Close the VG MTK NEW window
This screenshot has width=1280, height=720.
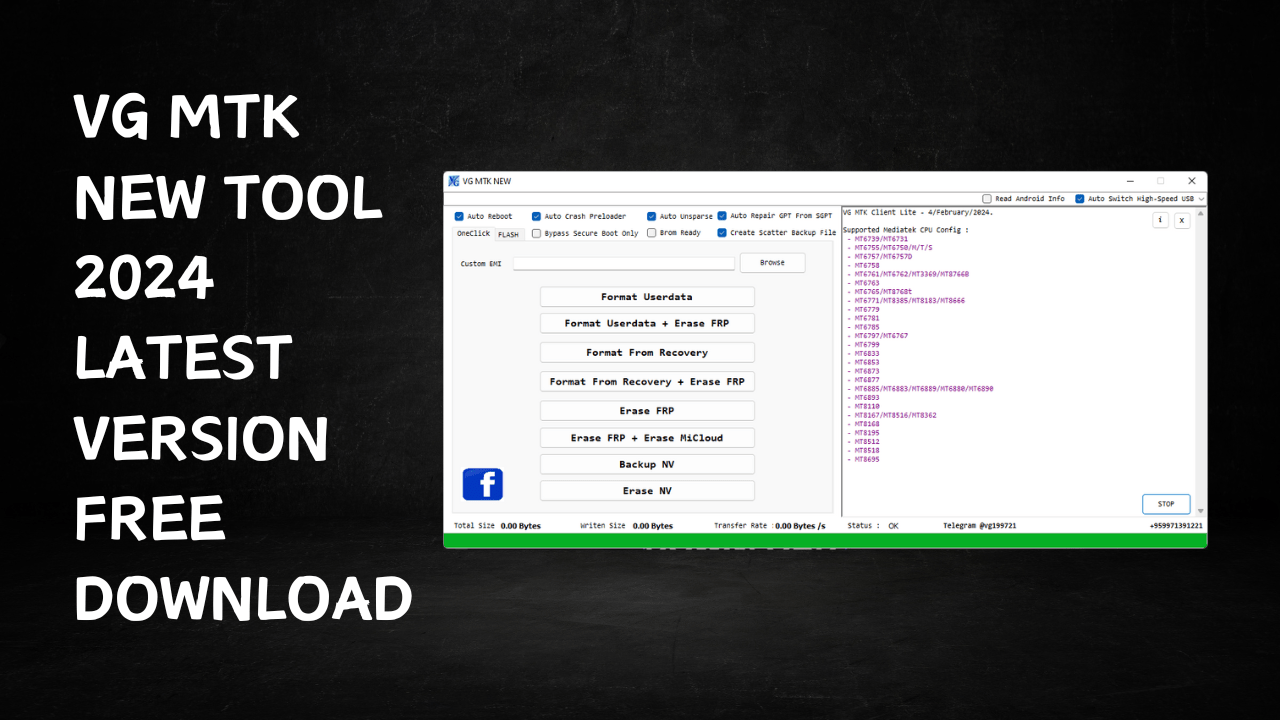point(1192,181)
